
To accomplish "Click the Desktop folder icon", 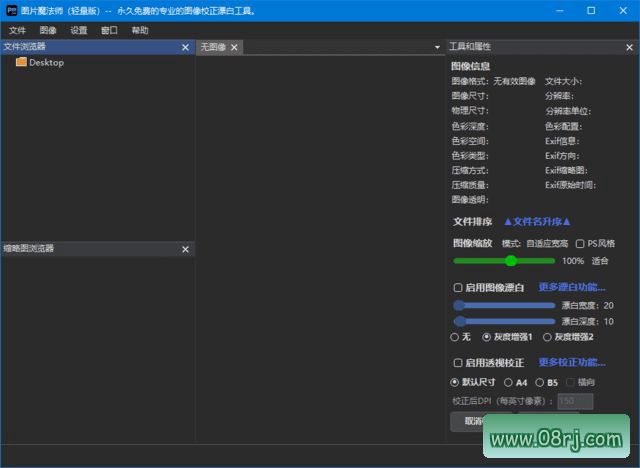I will coord(21,62).
